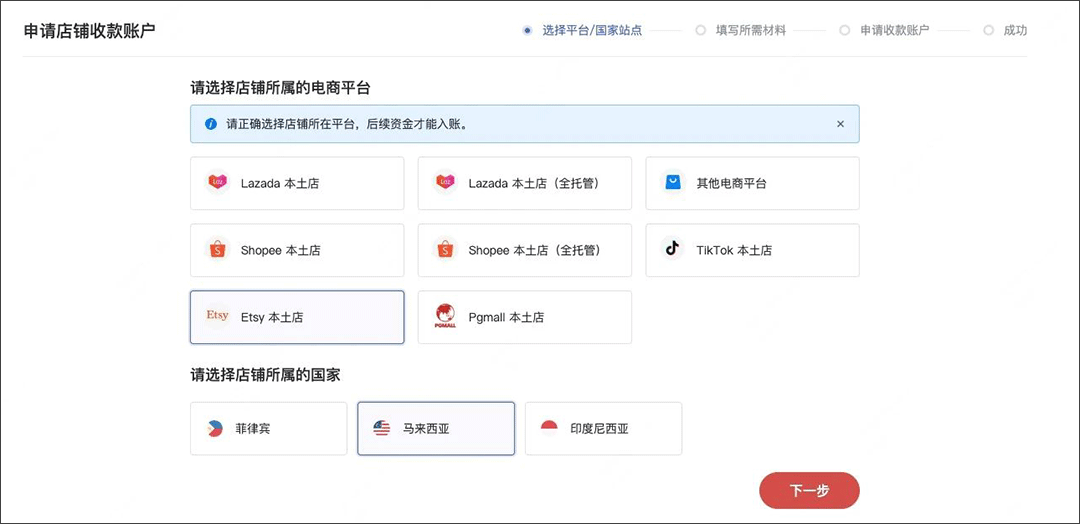Choose the Lazada 本土店(全托管) option
The image size is (1080, 524).
pos(525,183)
